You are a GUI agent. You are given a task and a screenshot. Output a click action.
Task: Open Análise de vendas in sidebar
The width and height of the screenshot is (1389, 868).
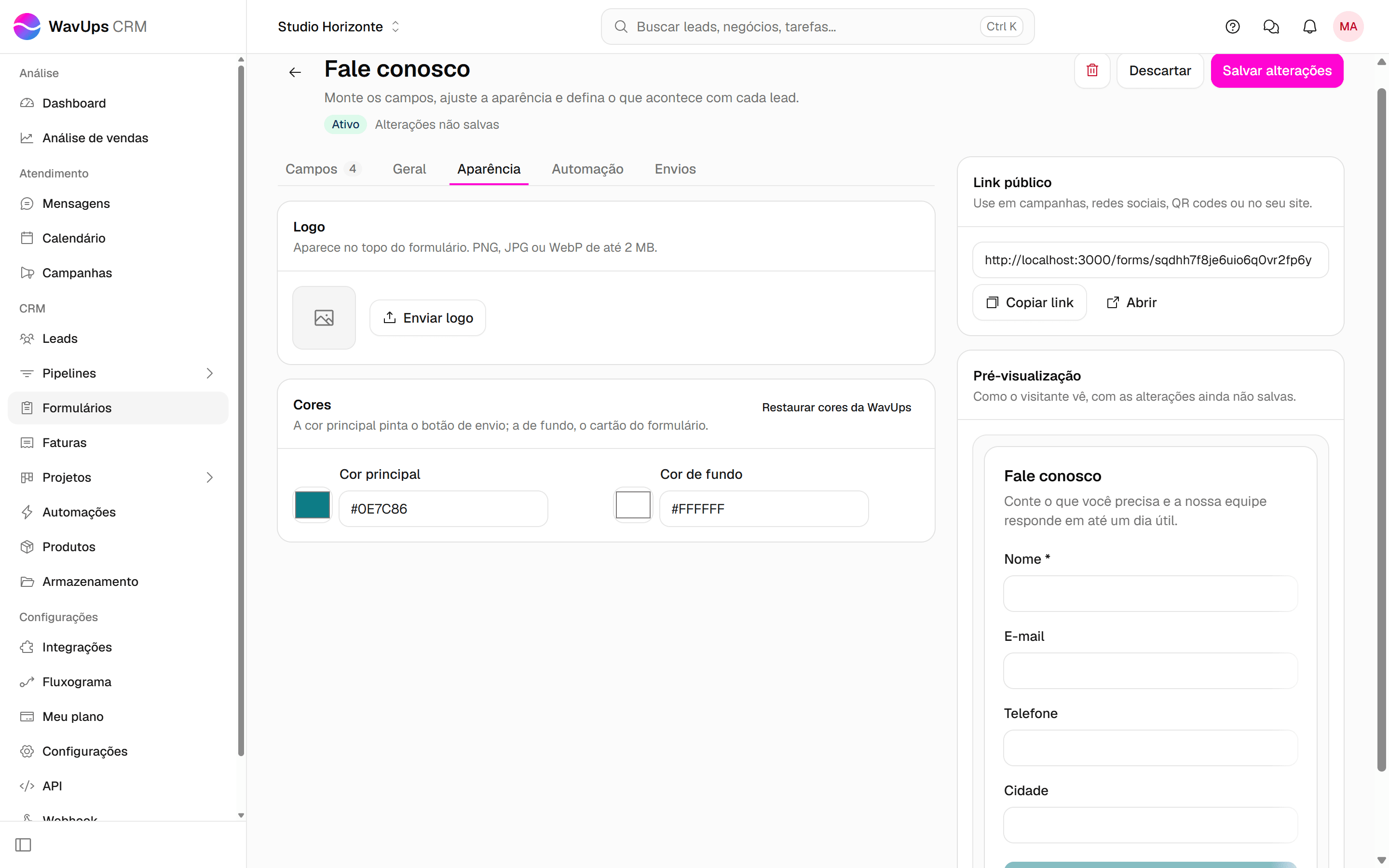[118, 138]
